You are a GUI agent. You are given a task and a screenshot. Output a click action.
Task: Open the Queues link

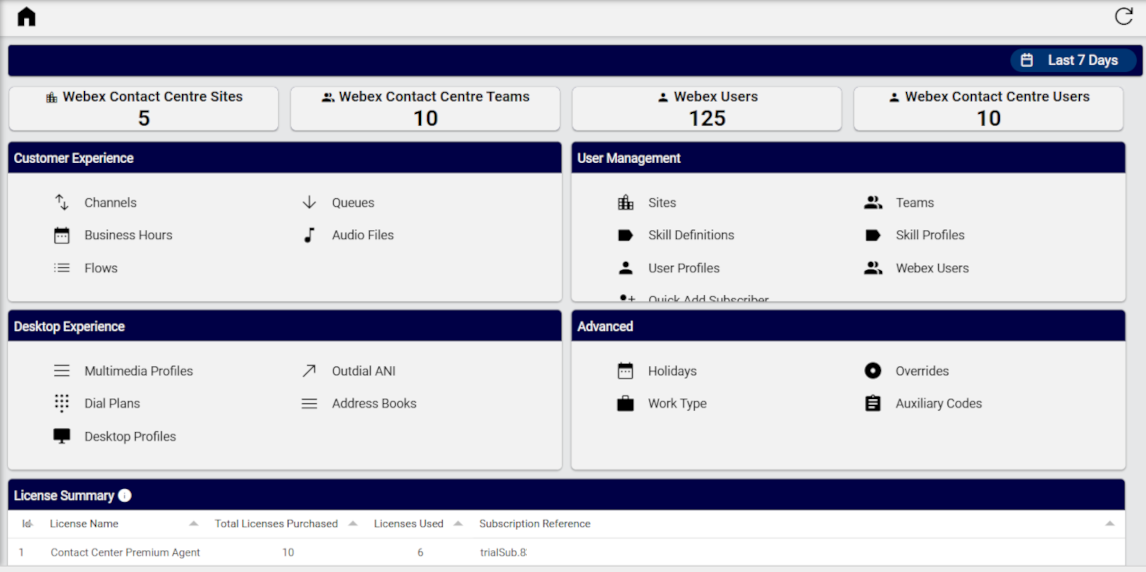point(353,202)
